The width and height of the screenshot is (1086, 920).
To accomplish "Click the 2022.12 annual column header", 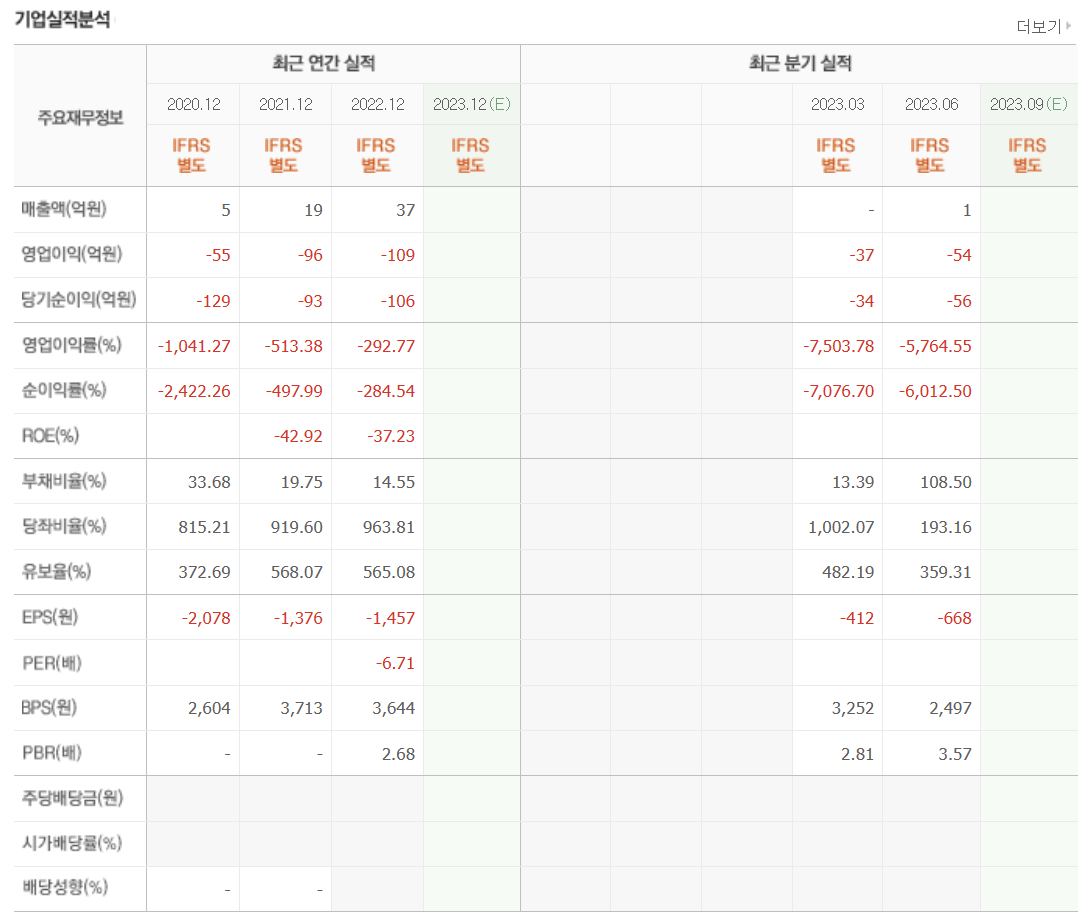I will [x=379, y=103].
